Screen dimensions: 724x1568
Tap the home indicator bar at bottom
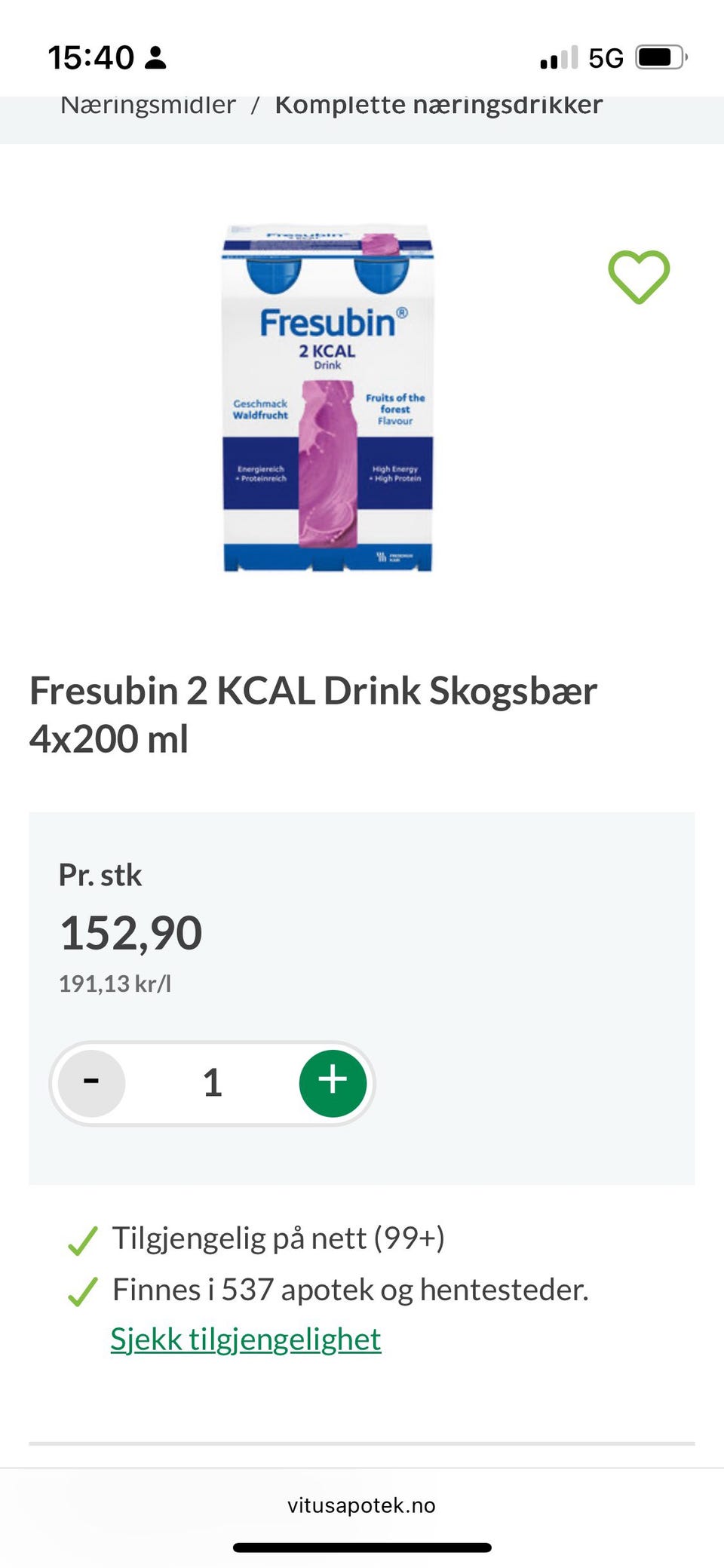click(x=362, y=1548)
